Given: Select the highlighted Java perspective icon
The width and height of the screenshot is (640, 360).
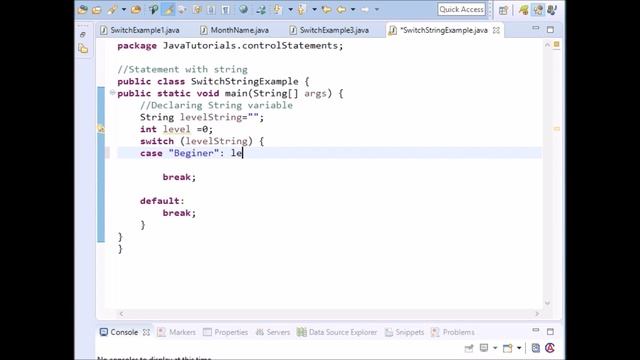Looking at the screenshot, I should (x=538, y=10).
